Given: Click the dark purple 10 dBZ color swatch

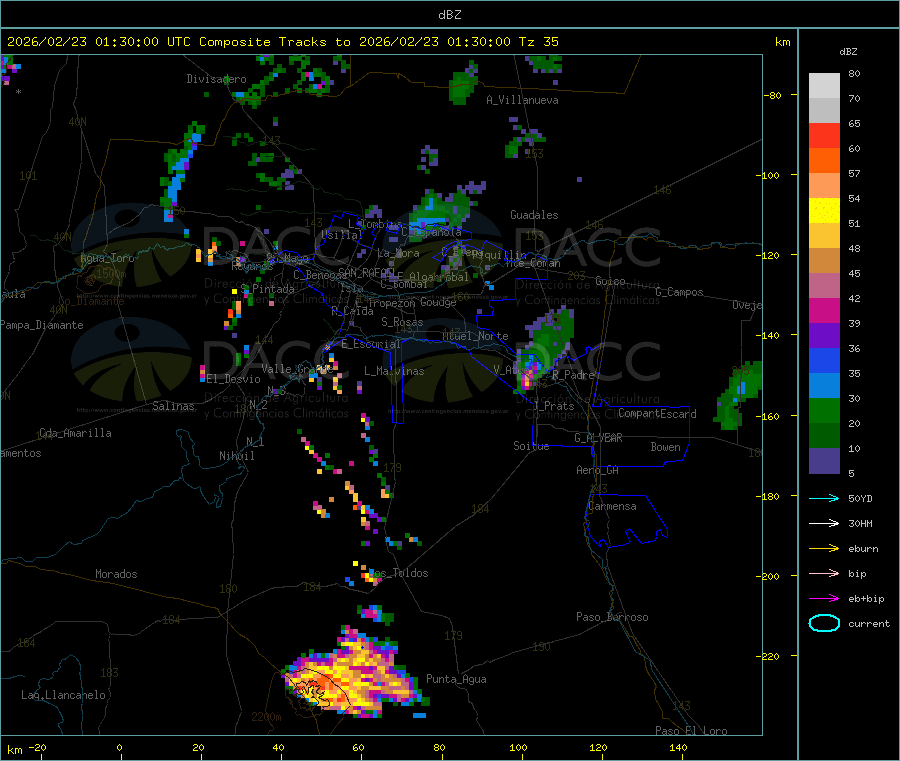Looking at the screenshot, I should [x=824, y=461].
